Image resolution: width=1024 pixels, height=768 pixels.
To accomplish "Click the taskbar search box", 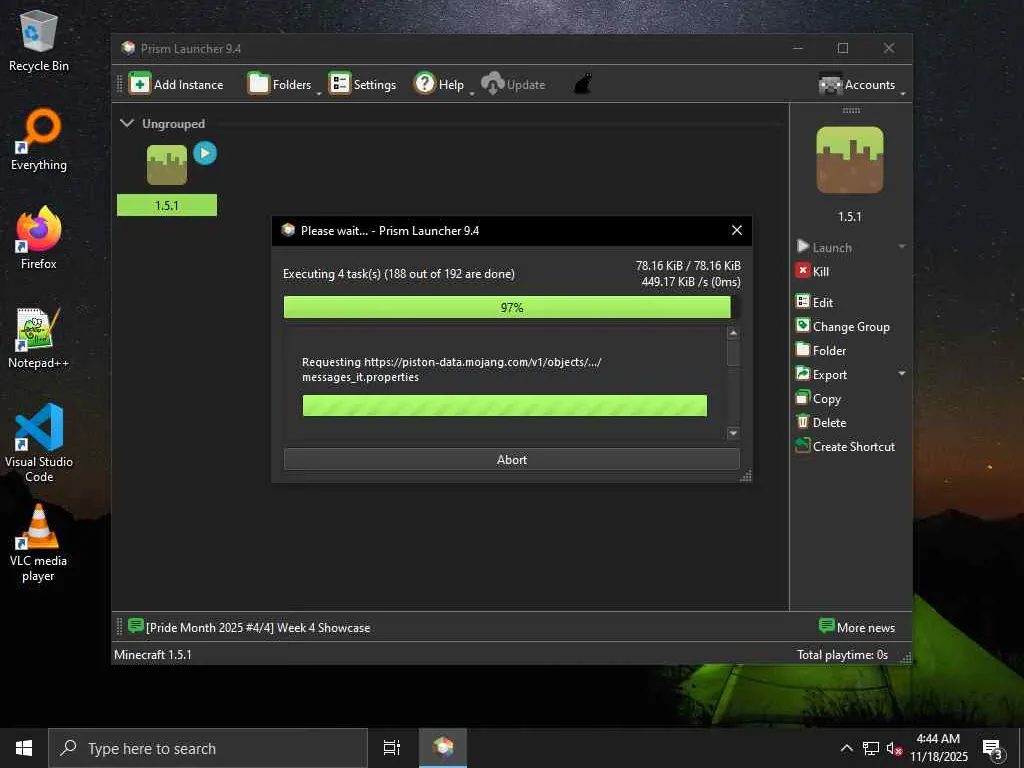I will coord(208,748).
